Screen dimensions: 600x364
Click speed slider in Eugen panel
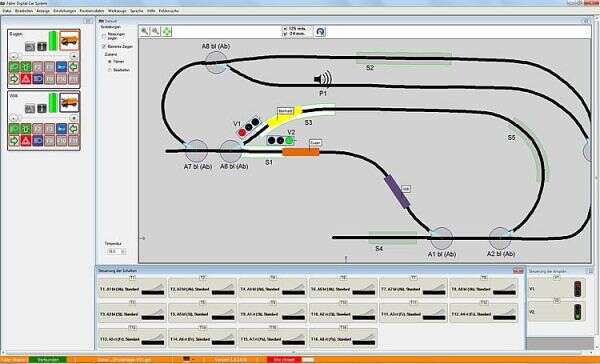coord(44,56)
